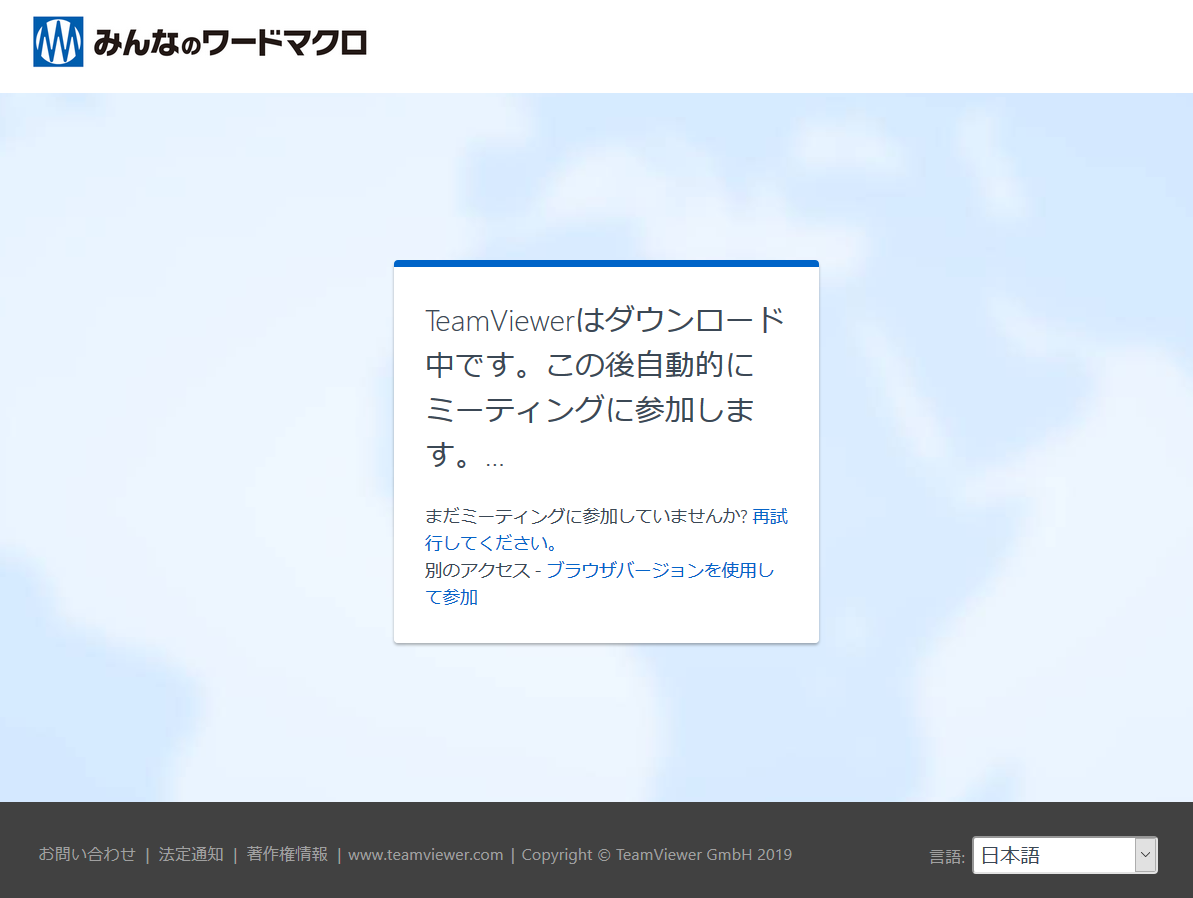
Task: Click the みんなのワードマクロ logo text
Action: pyautogui.click(x=230, y=43)
